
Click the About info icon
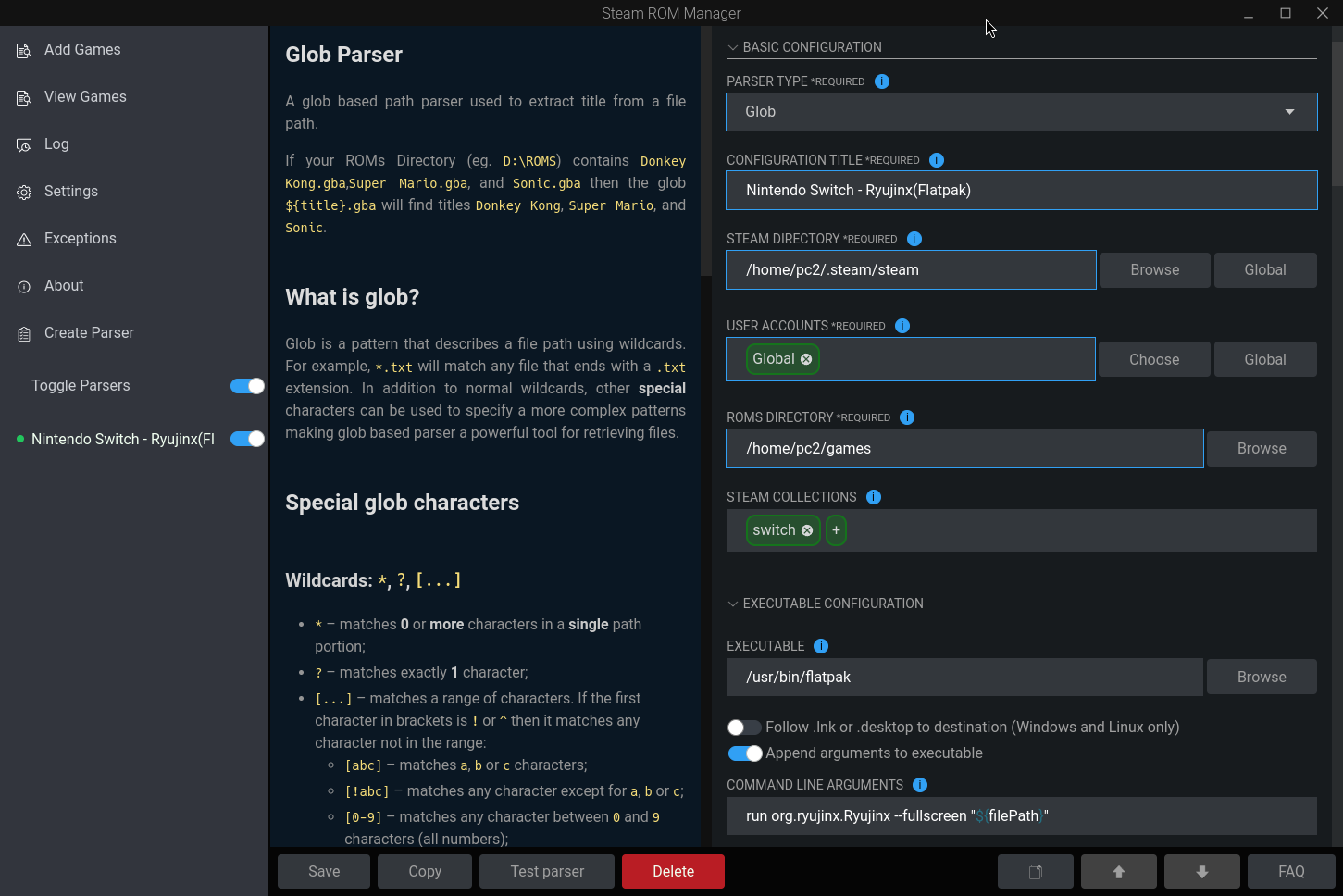pyautogui.click(x=23, y=286)
